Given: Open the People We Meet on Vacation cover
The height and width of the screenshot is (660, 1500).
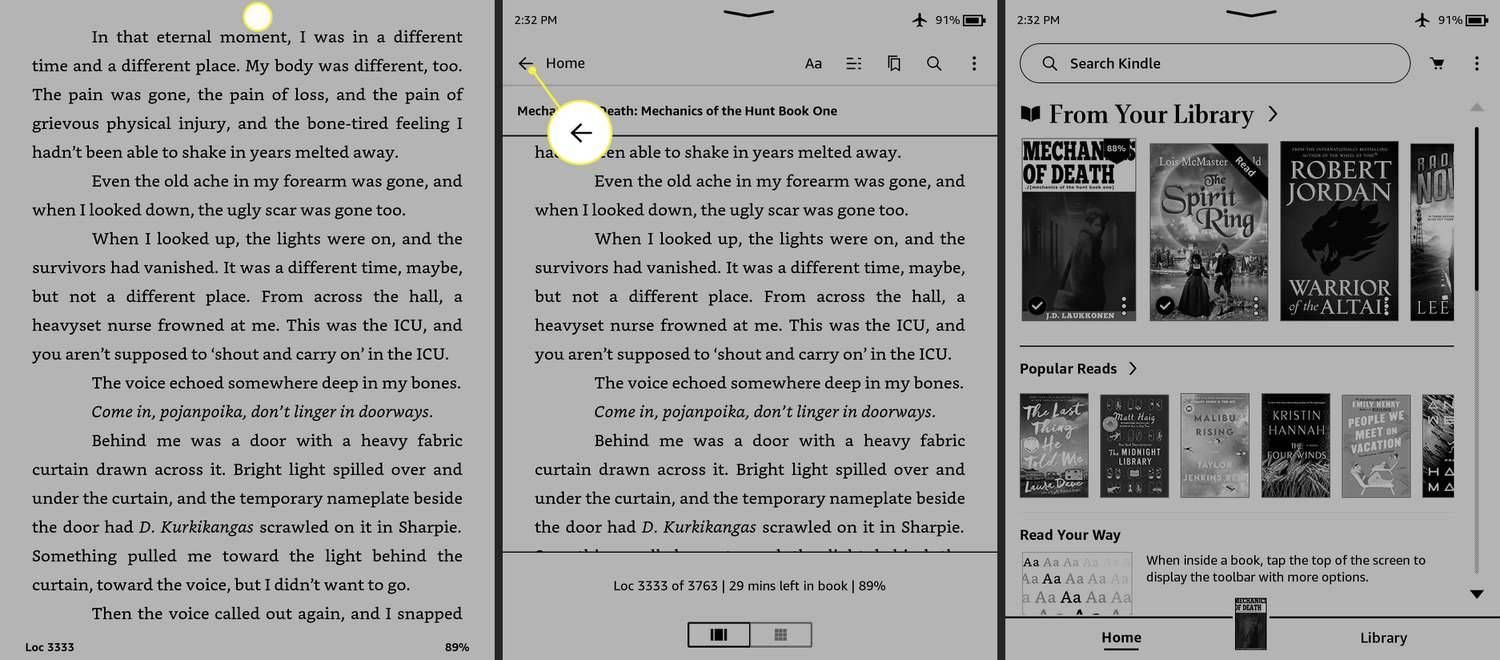Looking at the screenshot, I should point(1376,445).
